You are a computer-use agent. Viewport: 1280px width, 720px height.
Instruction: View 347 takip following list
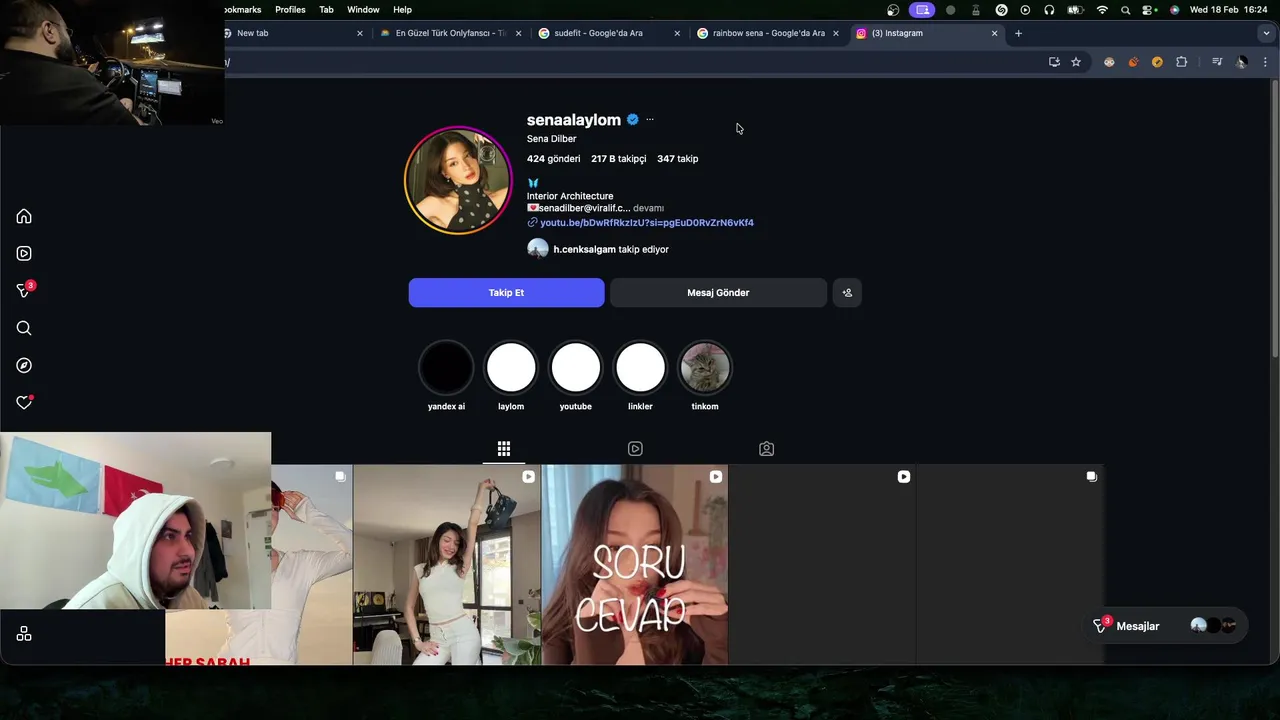tap(677, 159)
